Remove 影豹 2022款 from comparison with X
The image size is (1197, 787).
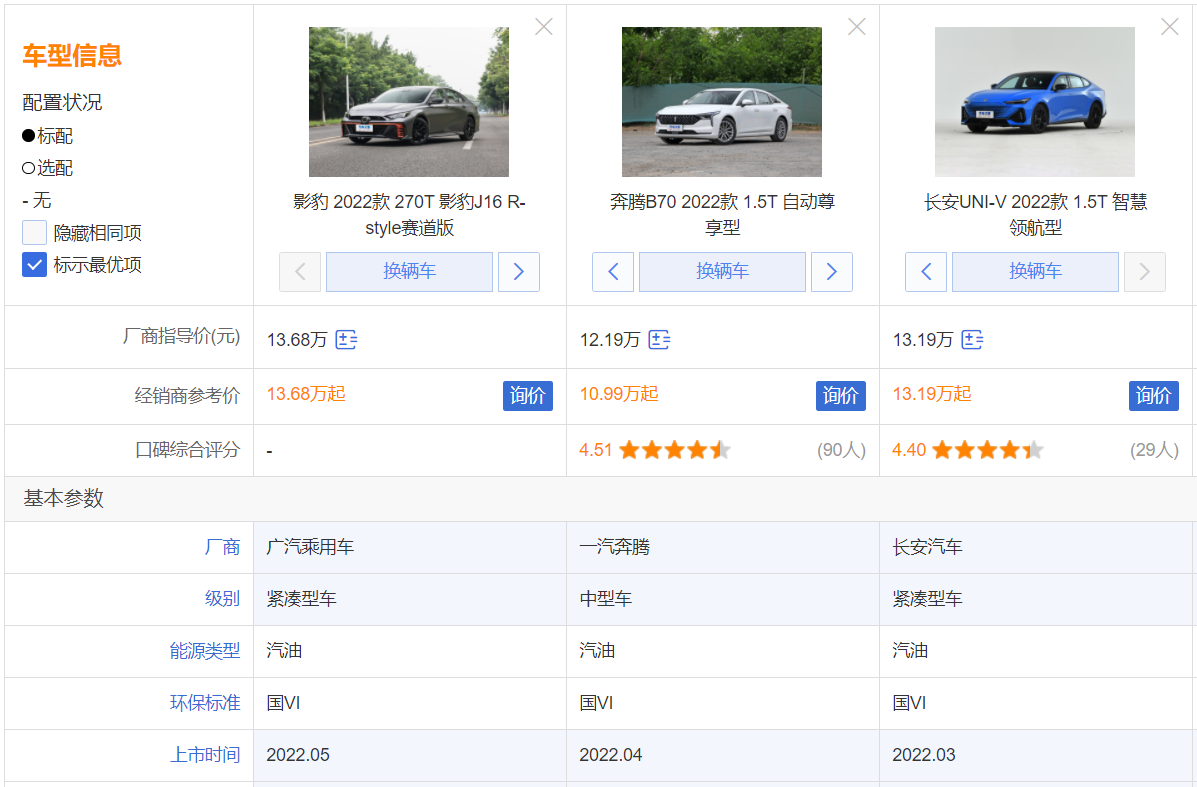(544, 27)
